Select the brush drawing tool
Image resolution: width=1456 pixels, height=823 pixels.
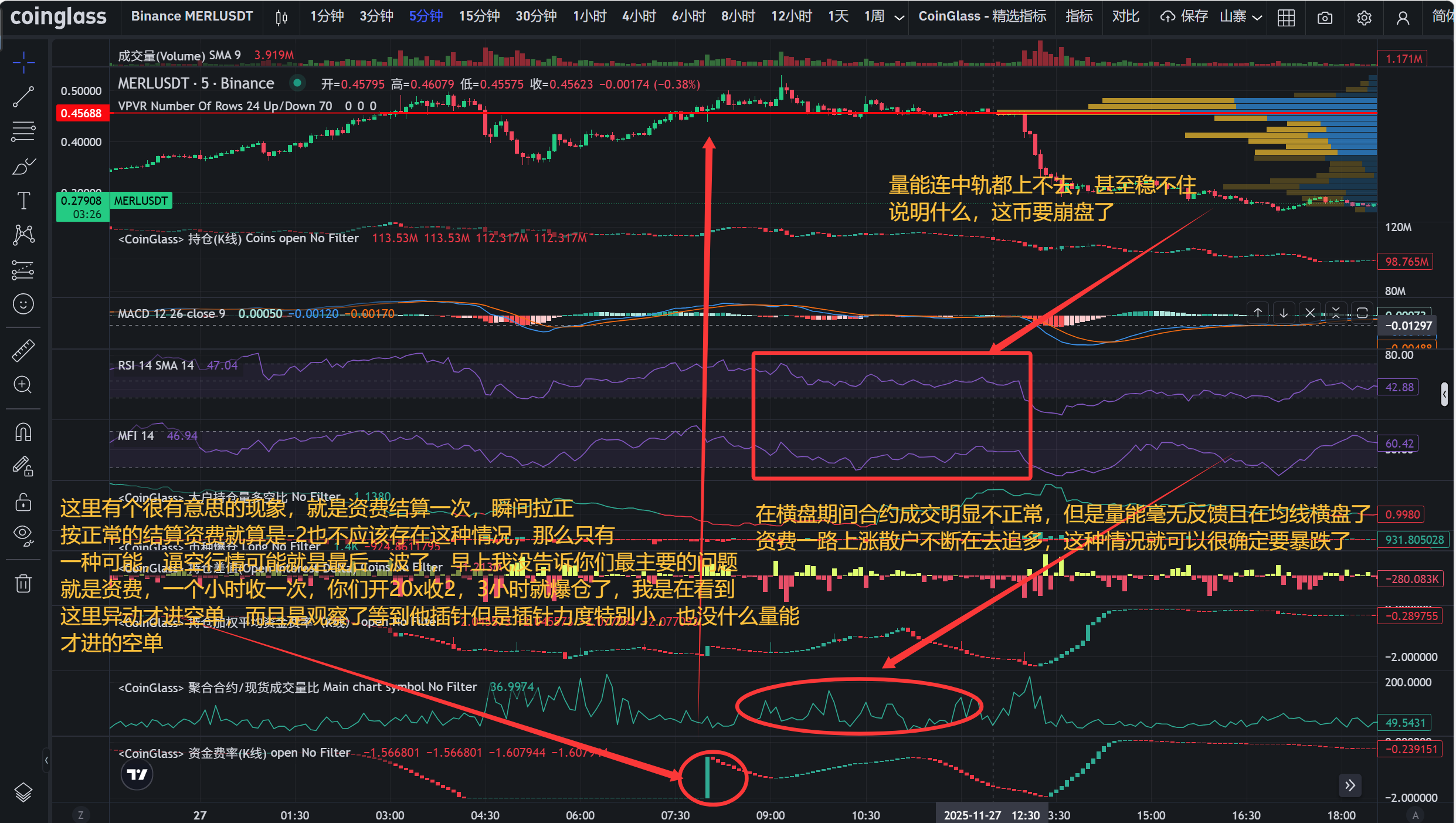(x=23, y=167)
